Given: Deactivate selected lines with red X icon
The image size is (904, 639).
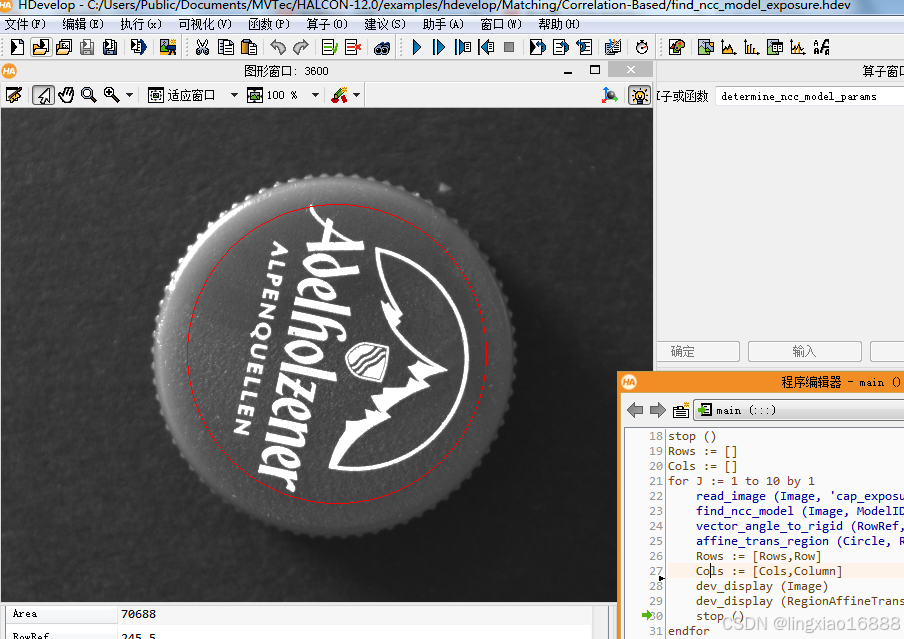Looking at the screenshot, I should (x=353, y=47).
